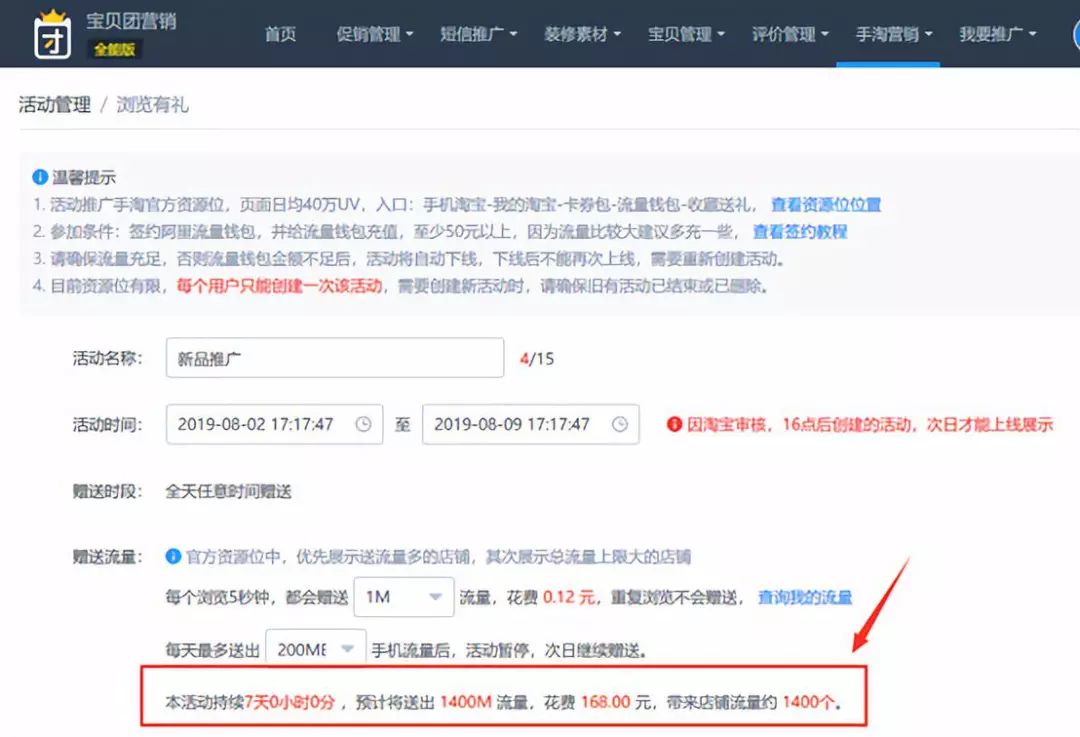Select 首页 in the navigation bar
This screenshot has width=1080, height=737.
point(281,33)
